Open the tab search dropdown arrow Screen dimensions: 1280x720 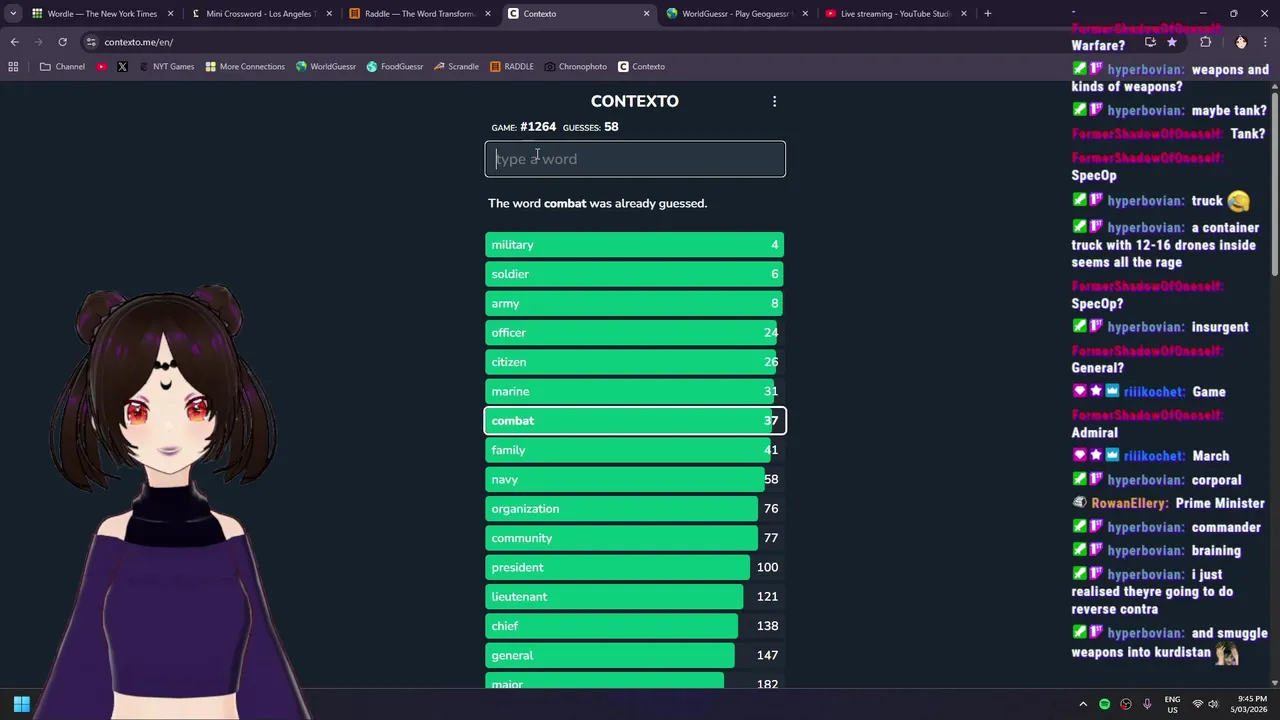(13, 14)
